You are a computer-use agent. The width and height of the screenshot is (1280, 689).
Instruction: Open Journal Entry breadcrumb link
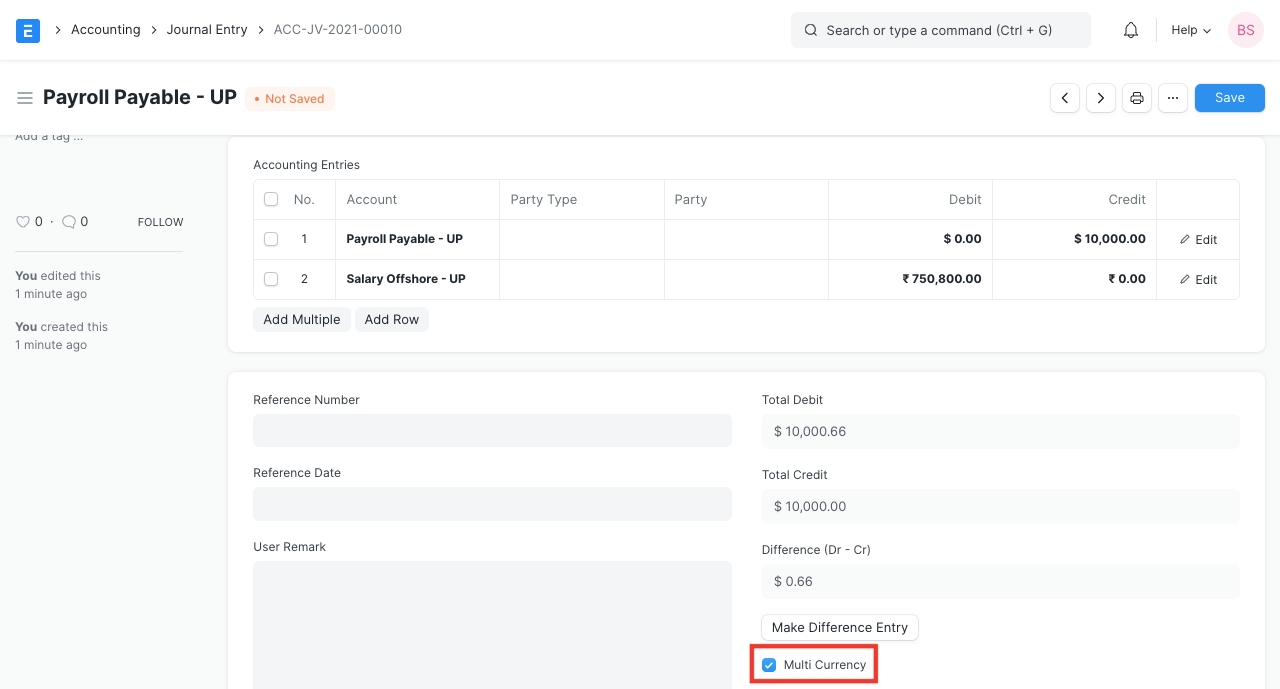(207, 30)
